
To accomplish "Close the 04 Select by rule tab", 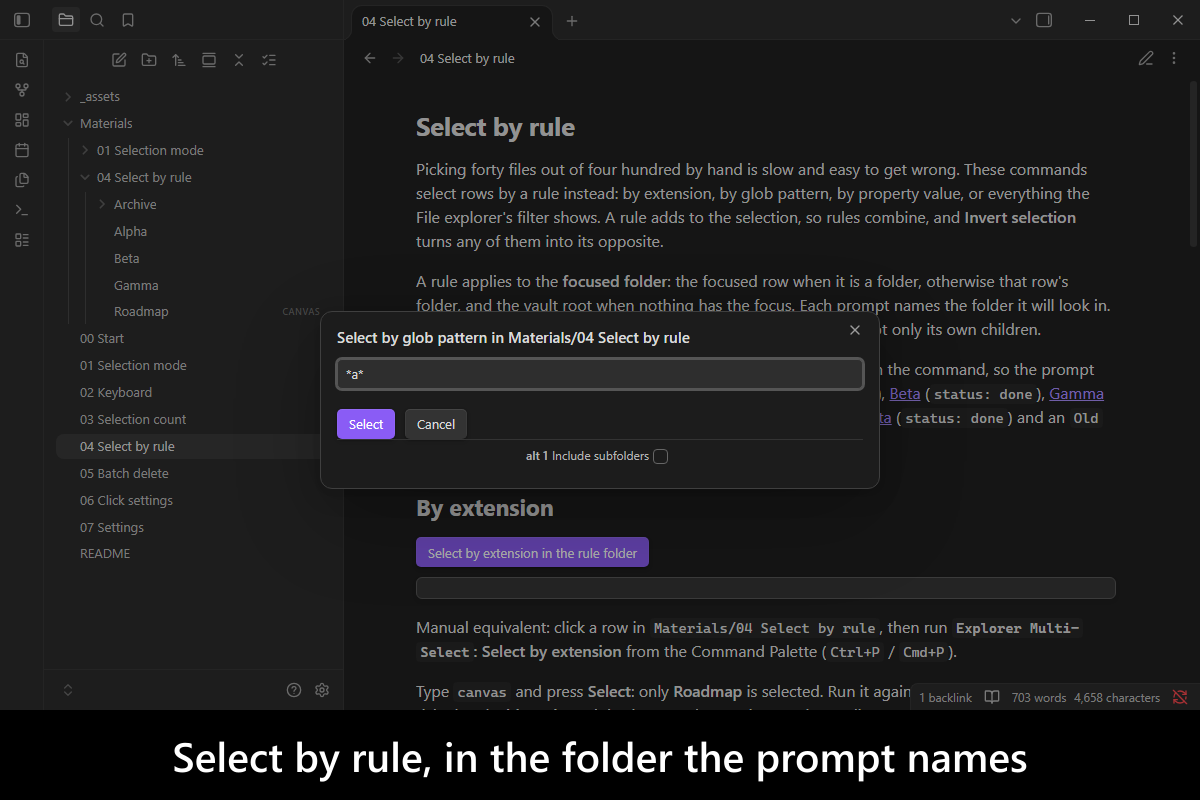I will point(536,21).
